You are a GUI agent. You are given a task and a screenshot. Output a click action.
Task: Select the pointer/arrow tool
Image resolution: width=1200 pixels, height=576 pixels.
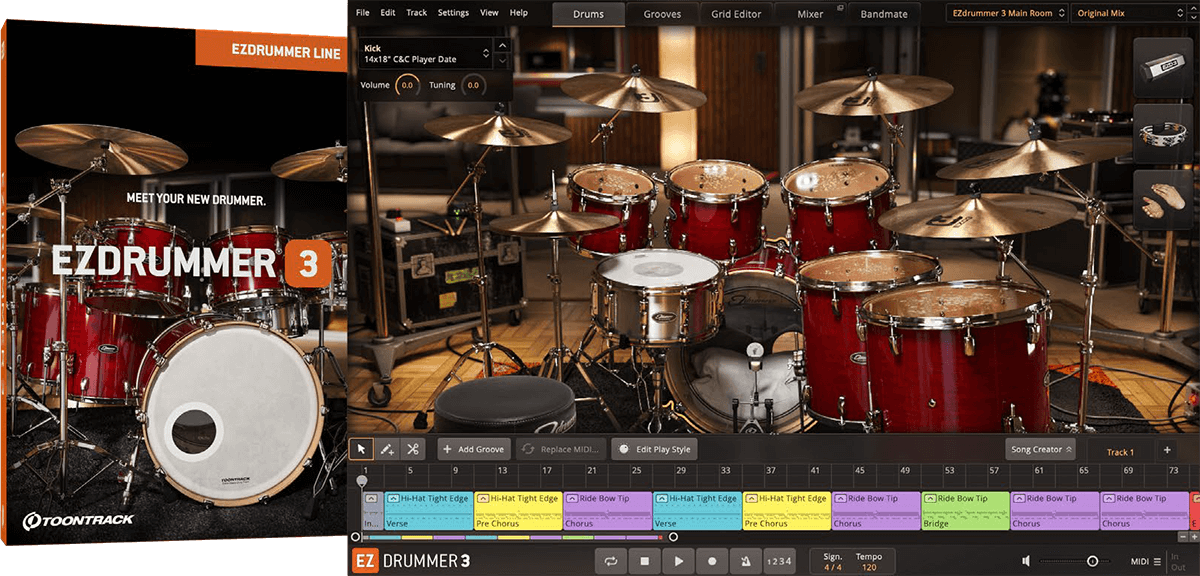click(x=362, y=448)
